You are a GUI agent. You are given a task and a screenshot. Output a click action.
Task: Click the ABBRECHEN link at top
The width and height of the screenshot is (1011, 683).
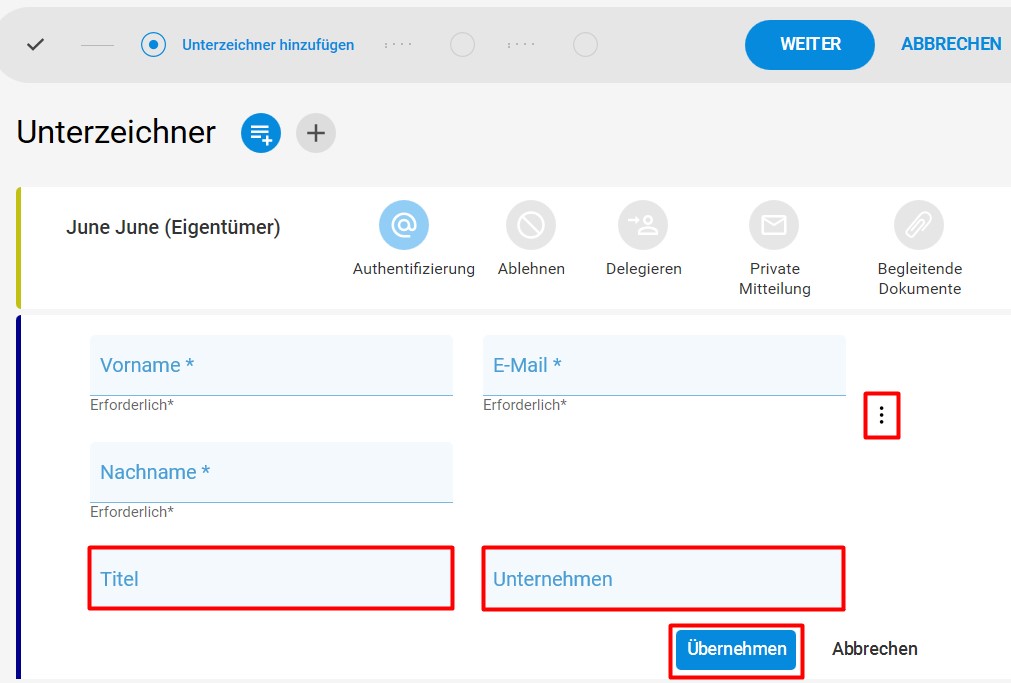click(x=951, y=44)
